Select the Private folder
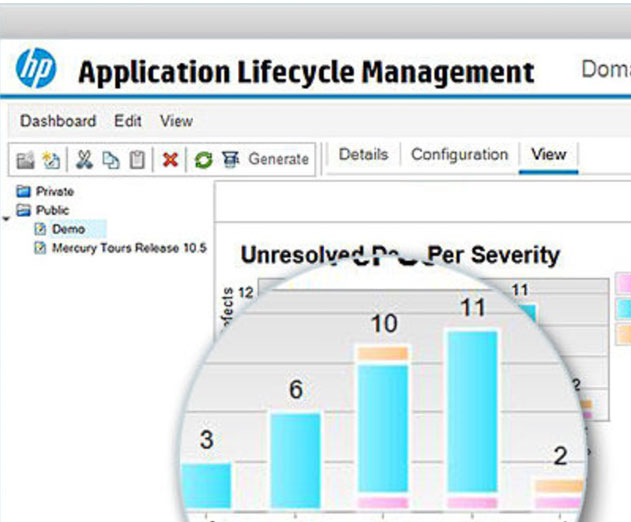This screenshot has width=631, height=522. click(x=55, y=191)
